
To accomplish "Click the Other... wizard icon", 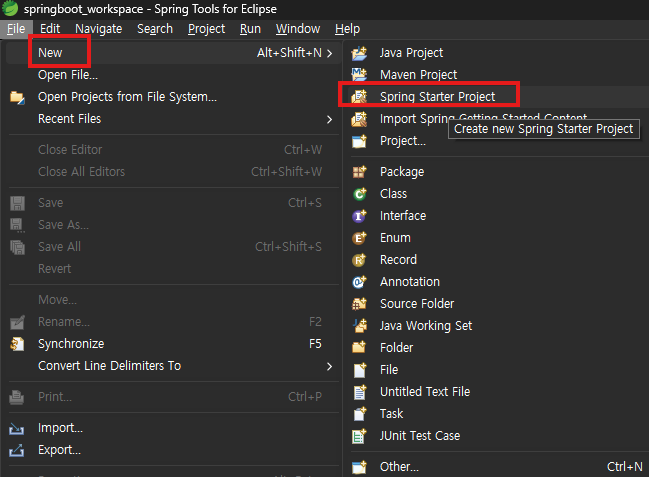I will pos(359,467).
